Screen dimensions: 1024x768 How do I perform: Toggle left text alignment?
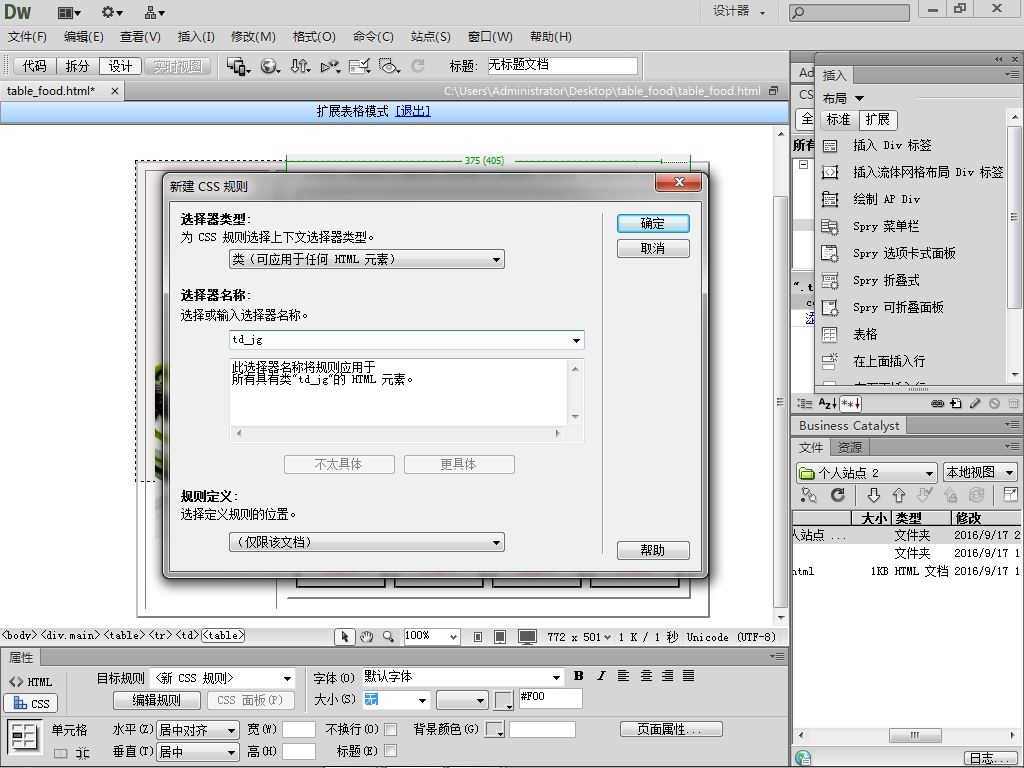624,676
